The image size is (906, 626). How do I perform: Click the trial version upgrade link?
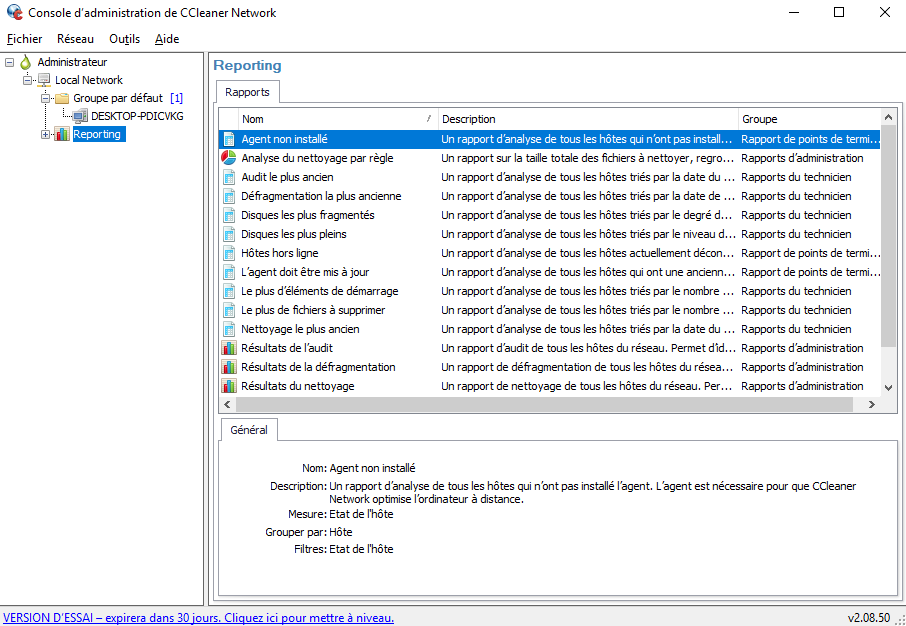click(x=198, y=618)
